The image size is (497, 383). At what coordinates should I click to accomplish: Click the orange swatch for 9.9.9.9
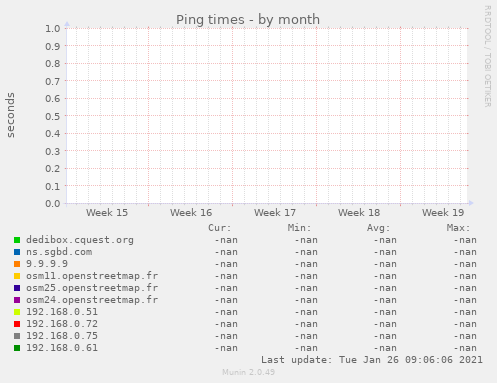coord(17,264)
